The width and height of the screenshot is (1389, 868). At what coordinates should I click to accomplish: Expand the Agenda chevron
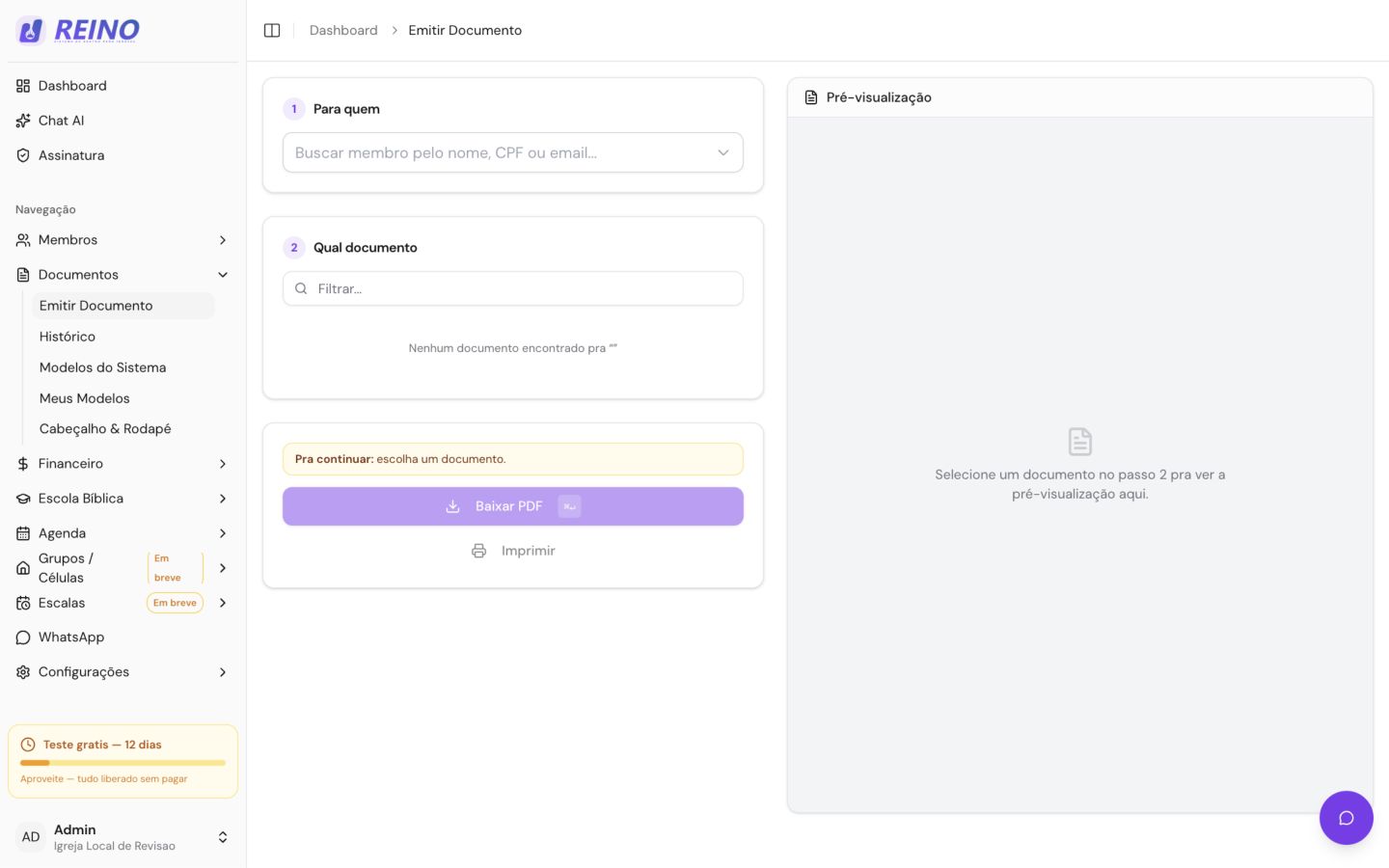[x=223, y=533]
